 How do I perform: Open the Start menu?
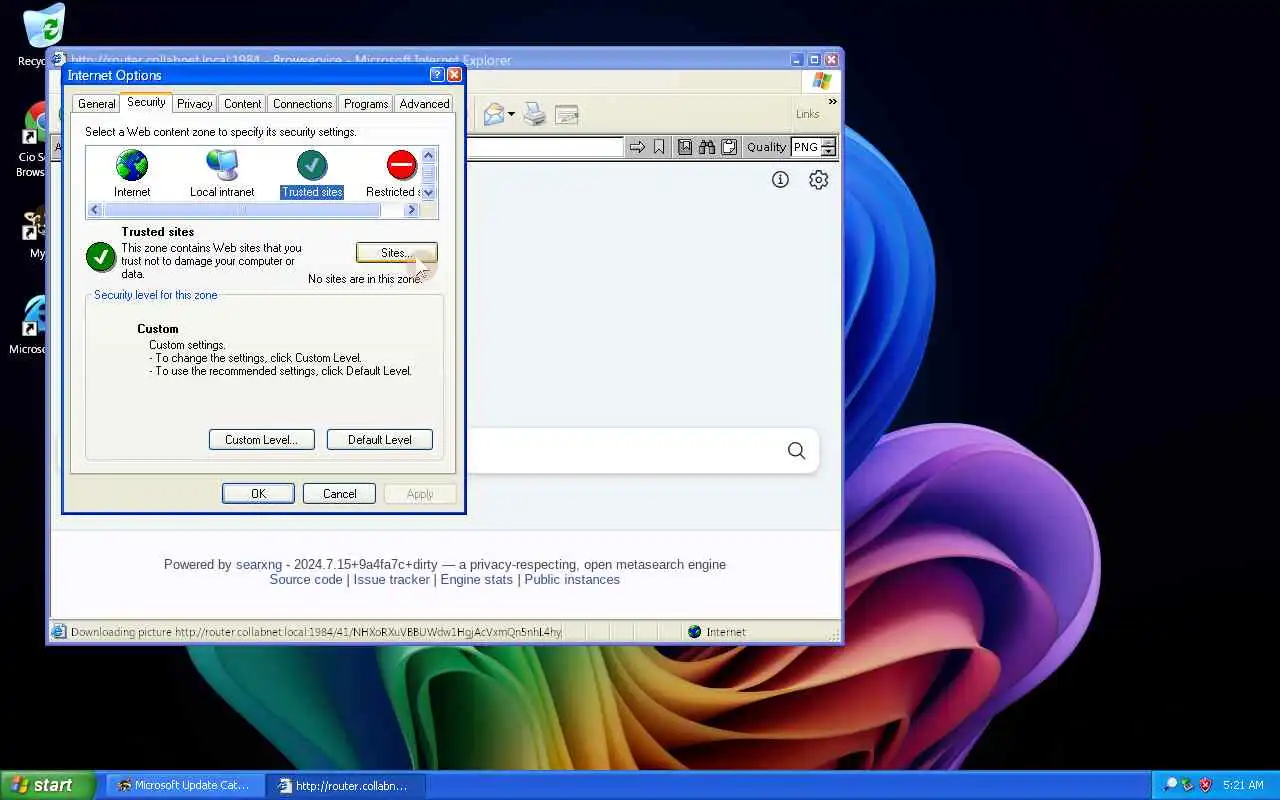[48, 785]
